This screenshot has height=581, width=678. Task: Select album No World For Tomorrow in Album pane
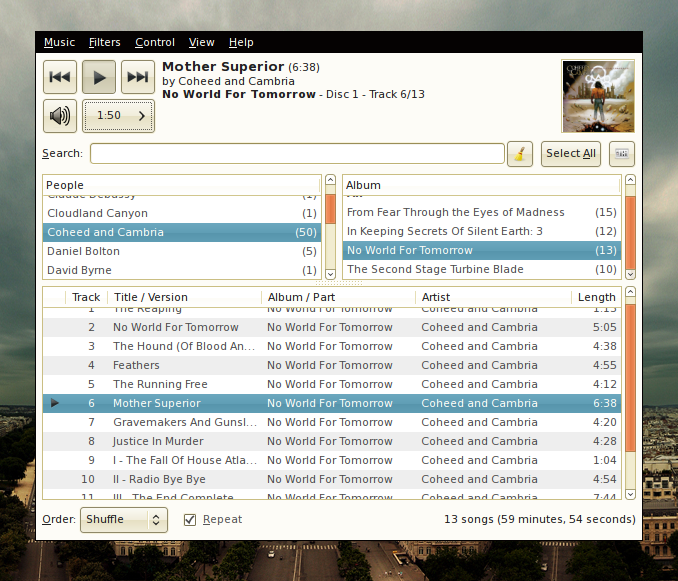point(482,250)
